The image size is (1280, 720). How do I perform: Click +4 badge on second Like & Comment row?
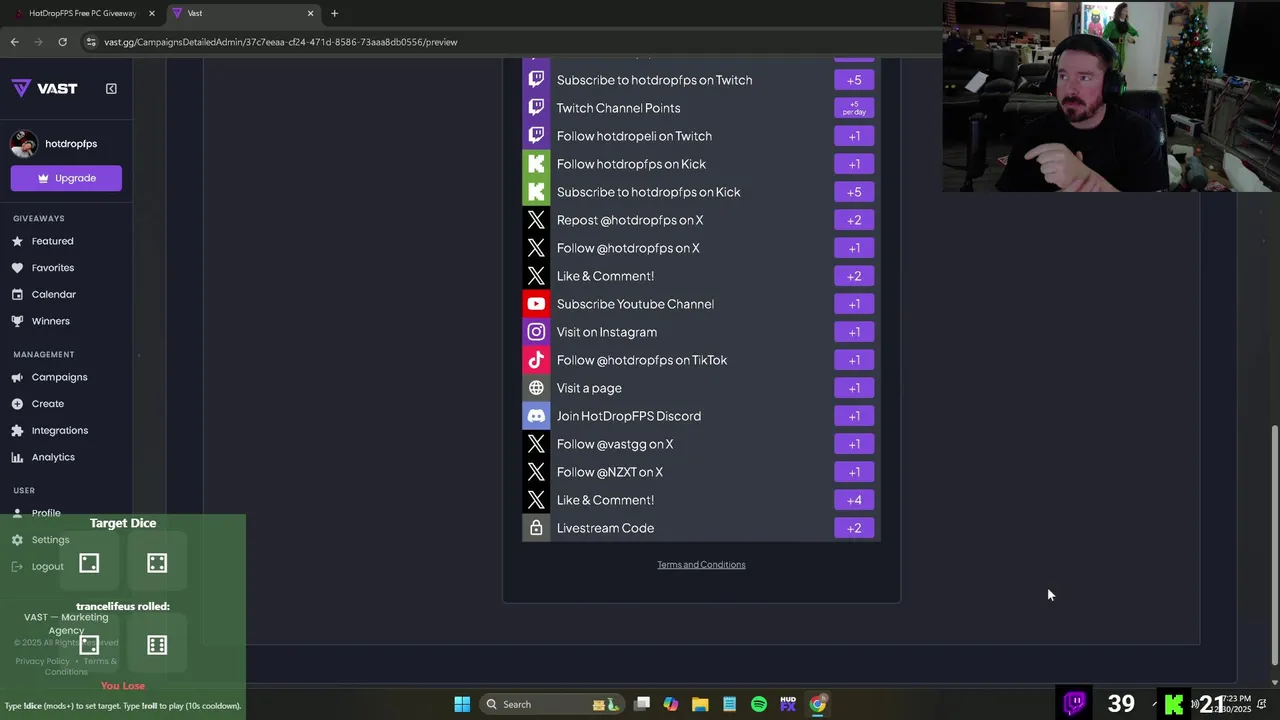(x=854, y=500)
